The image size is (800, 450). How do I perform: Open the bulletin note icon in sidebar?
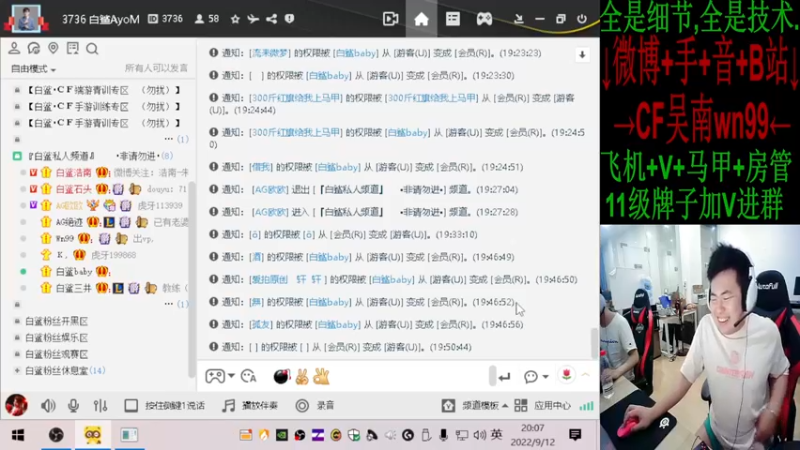pos(72,48)
